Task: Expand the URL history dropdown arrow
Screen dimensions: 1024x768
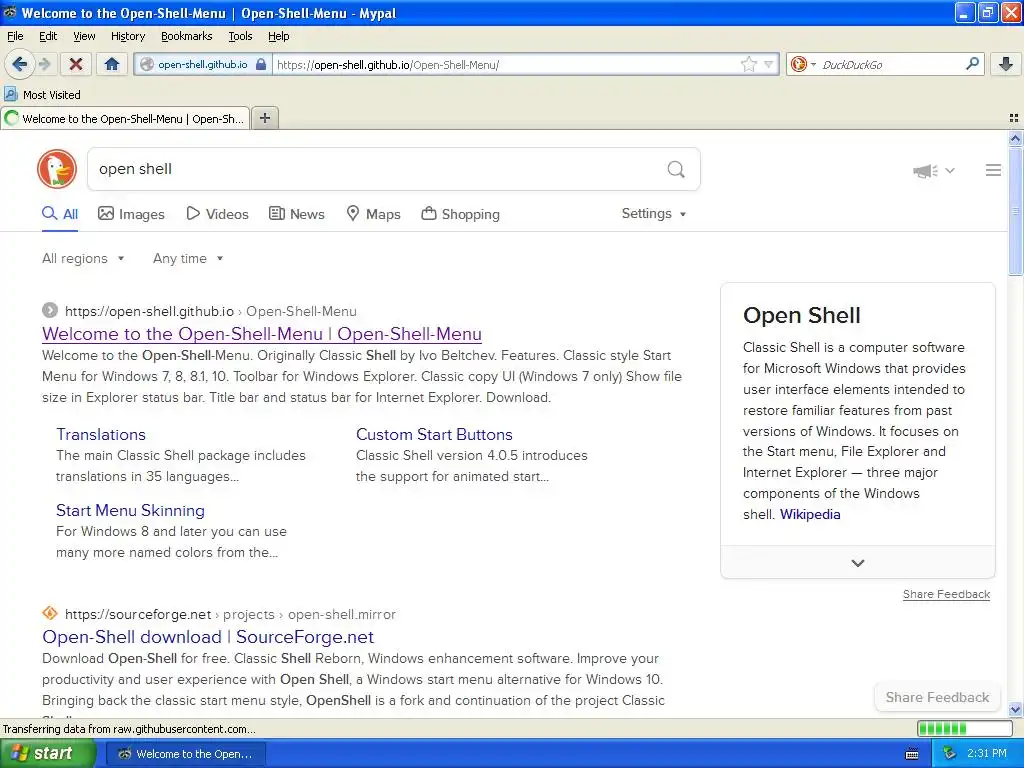Action: [769, 64]
